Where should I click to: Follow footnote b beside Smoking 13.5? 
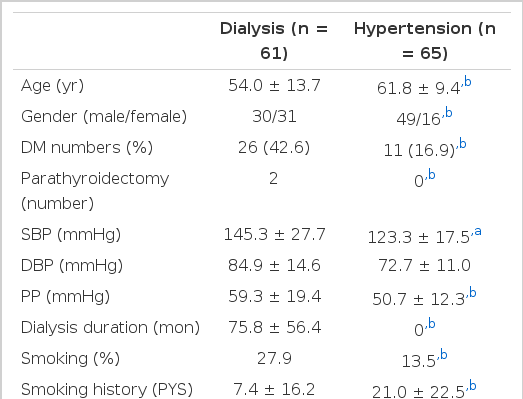click(x=443, y=354)
